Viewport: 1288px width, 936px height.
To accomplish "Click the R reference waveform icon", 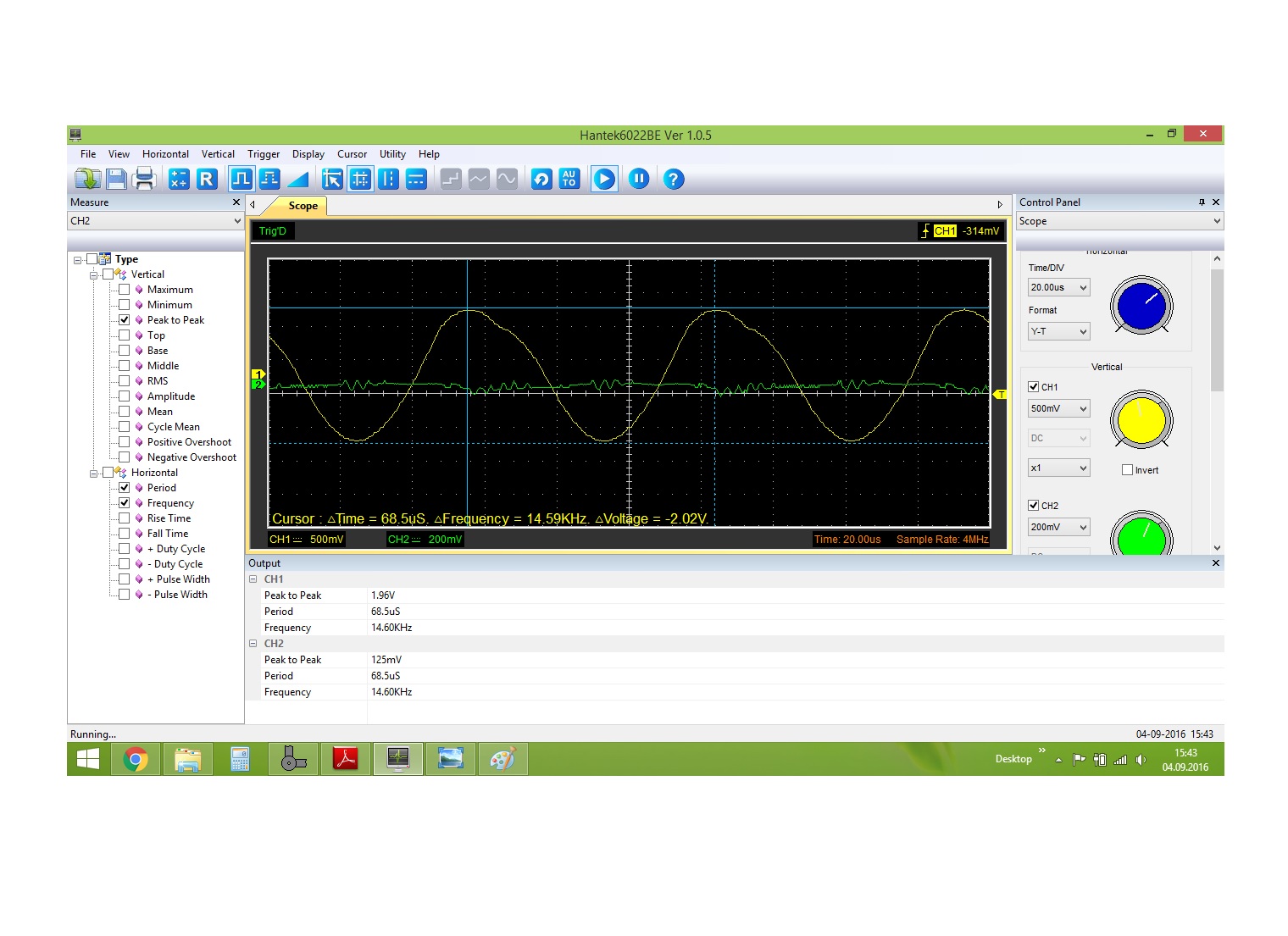I will point(207,179).
